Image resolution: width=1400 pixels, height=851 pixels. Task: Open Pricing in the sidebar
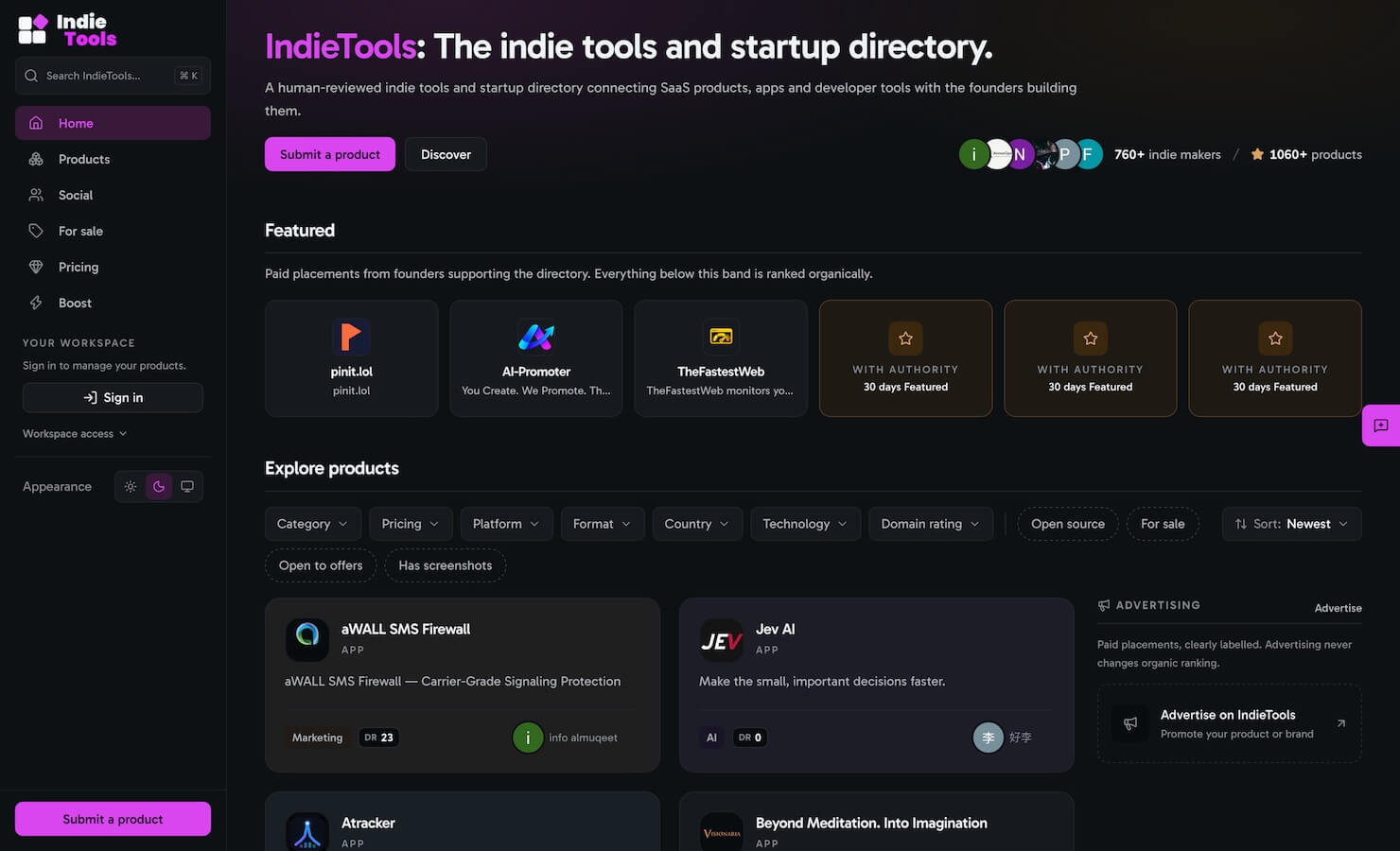click(113, 267)
